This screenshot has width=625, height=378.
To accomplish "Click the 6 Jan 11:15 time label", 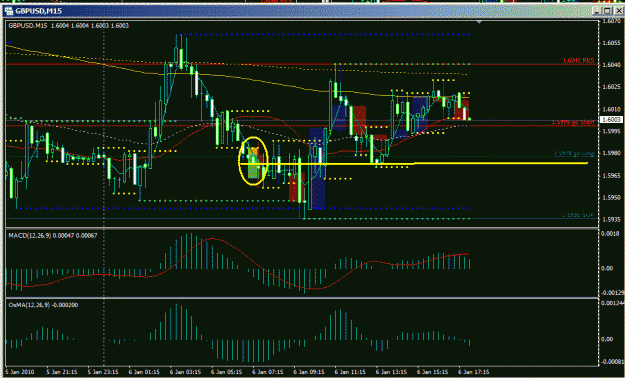I will click(x=351, y=372).
